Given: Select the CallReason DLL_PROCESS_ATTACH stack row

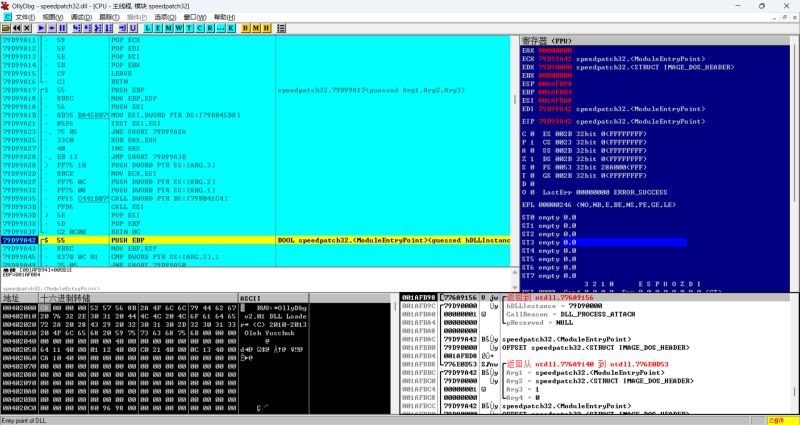Looking at the screenshot, I should 595,314.
